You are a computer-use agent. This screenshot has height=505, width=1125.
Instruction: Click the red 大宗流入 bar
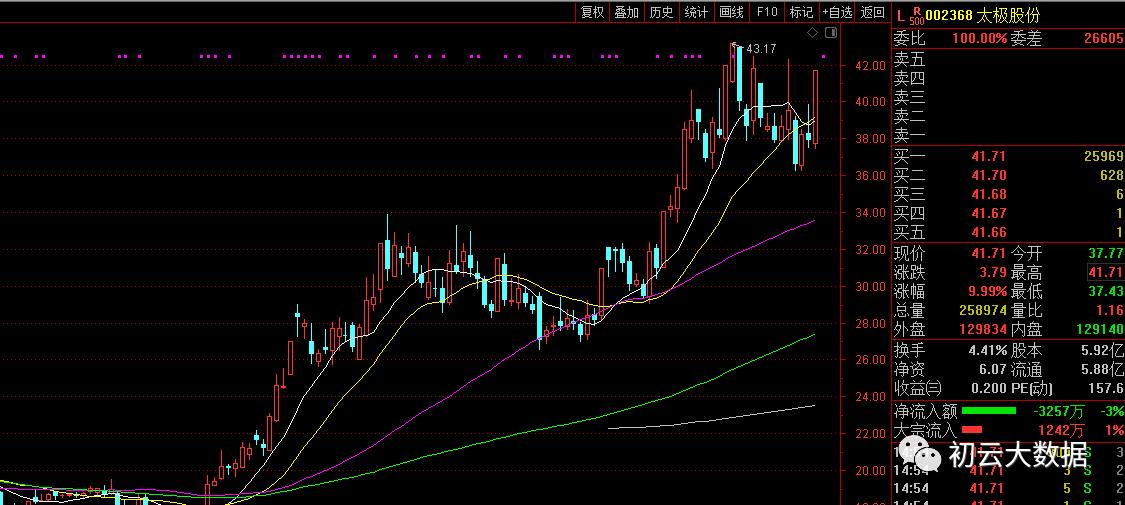pos(972,430)
